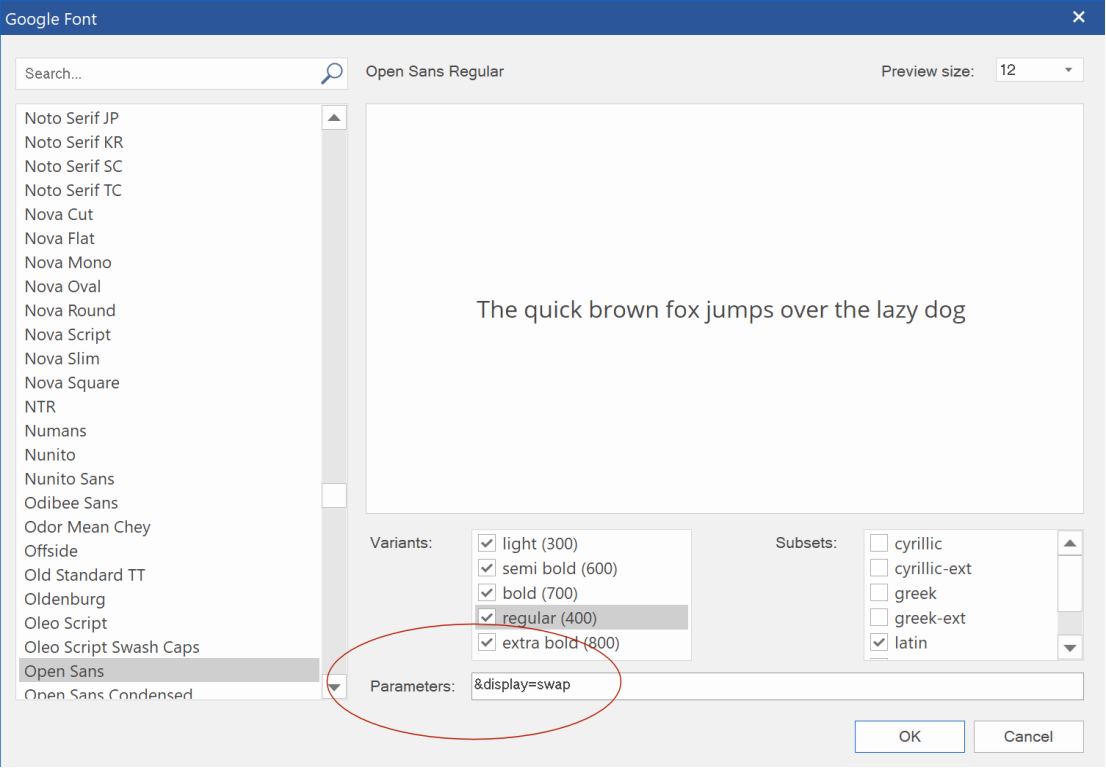The height and width of the screenshot is (768, 1106).
Task: Click the Subsets list scroll up arrow
Action: click(x=1070, y=543)
